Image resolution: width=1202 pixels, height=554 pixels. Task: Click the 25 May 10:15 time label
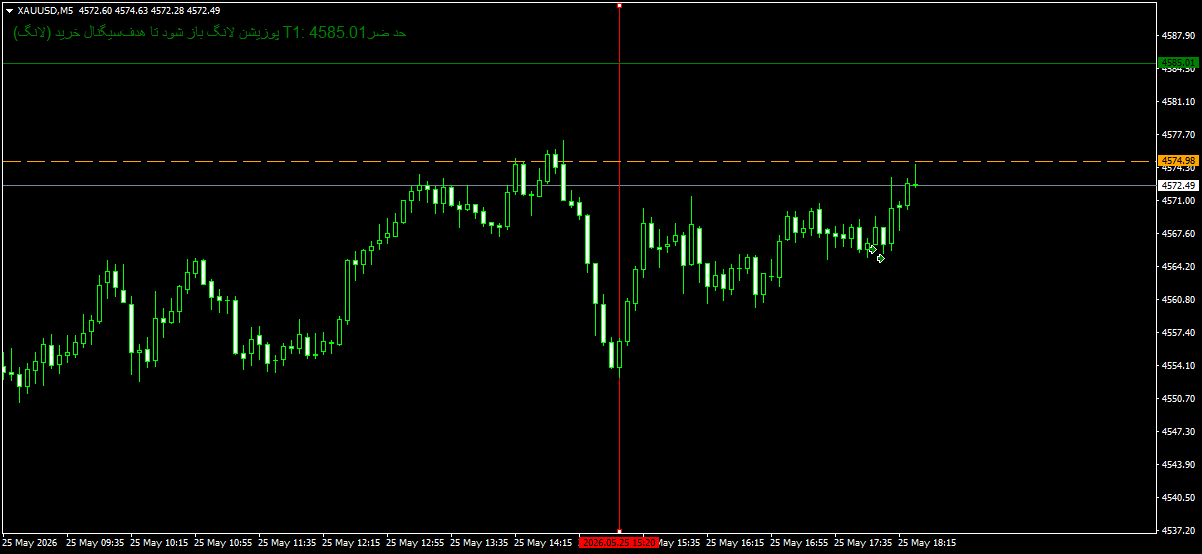coord(159,543)
